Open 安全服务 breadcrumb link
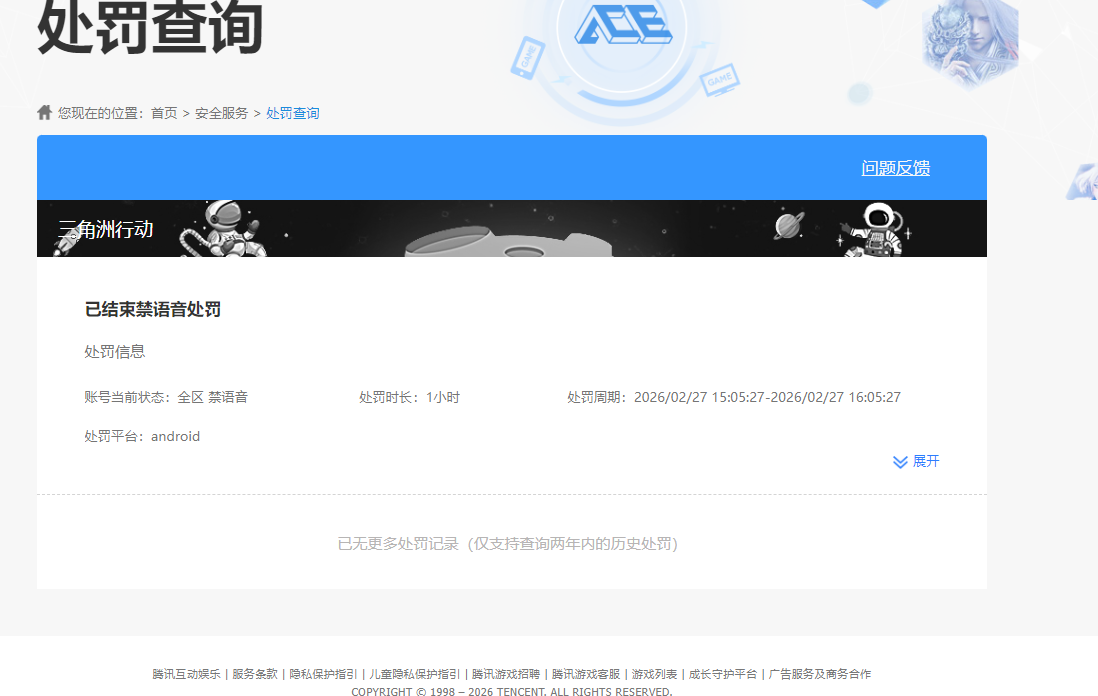 pyautogui.click(x=221, y=113)
